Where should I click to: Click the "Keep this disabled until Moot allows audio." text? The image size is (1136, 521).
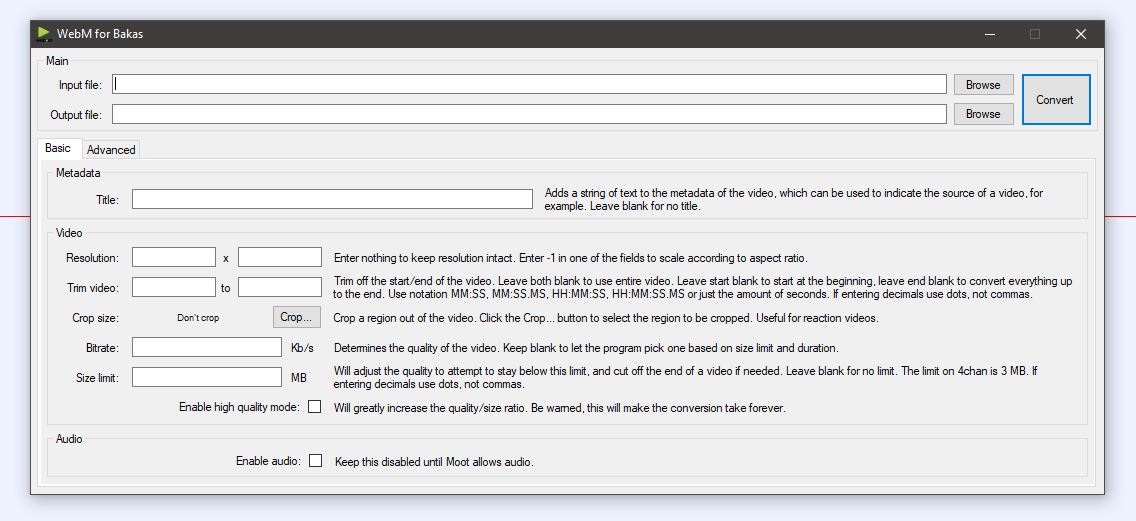tap(434, 462)
